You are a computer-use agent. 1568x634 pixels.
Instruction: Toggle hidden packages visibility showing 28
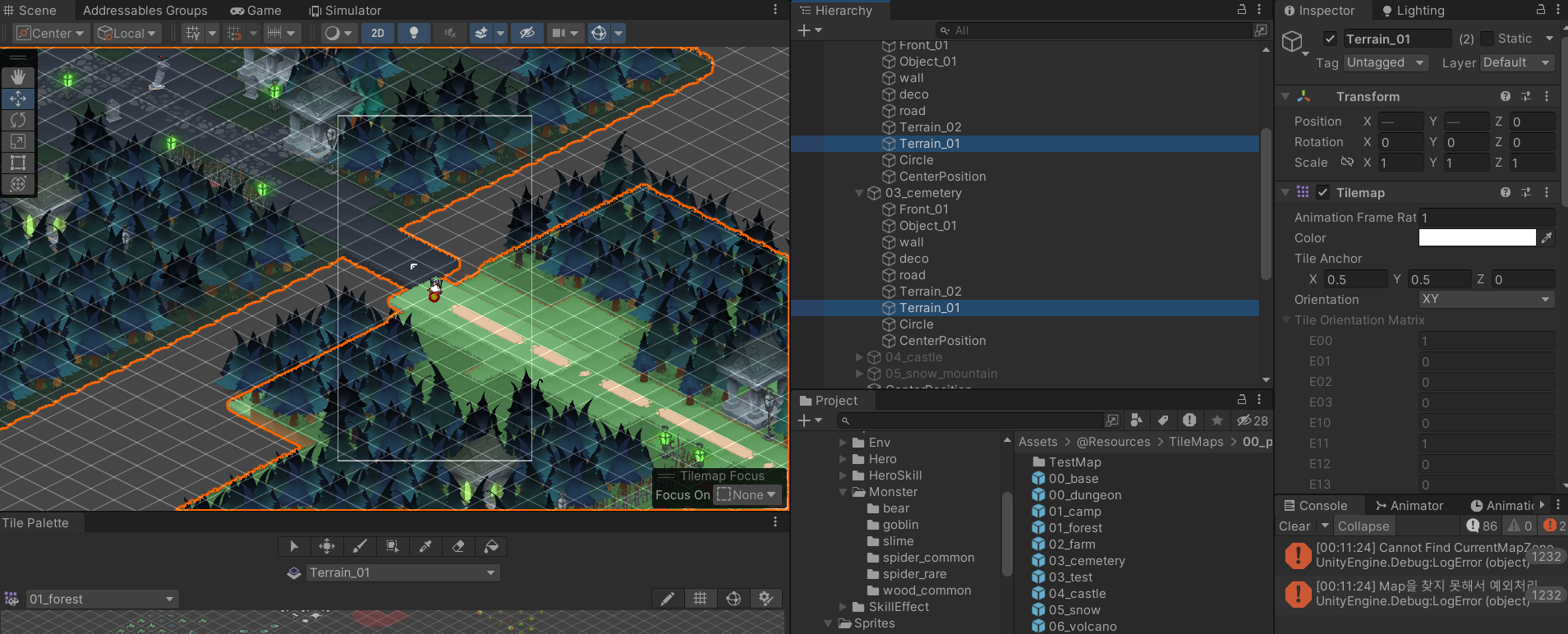[1253, 420]
